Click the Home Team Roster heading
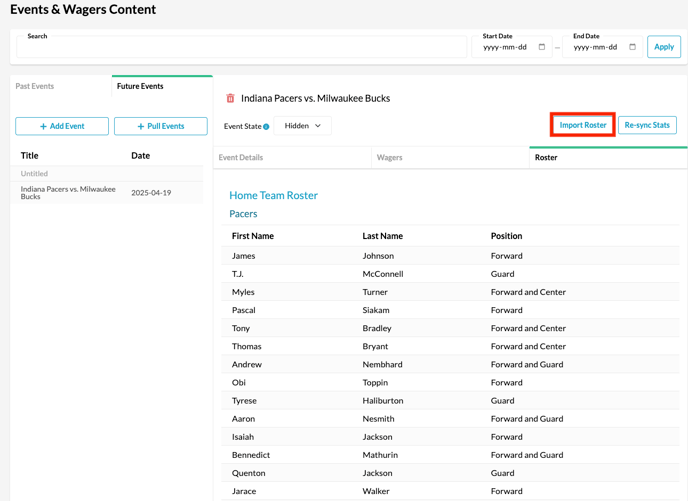This screenshot has height=501, width=688. [273, 196]
